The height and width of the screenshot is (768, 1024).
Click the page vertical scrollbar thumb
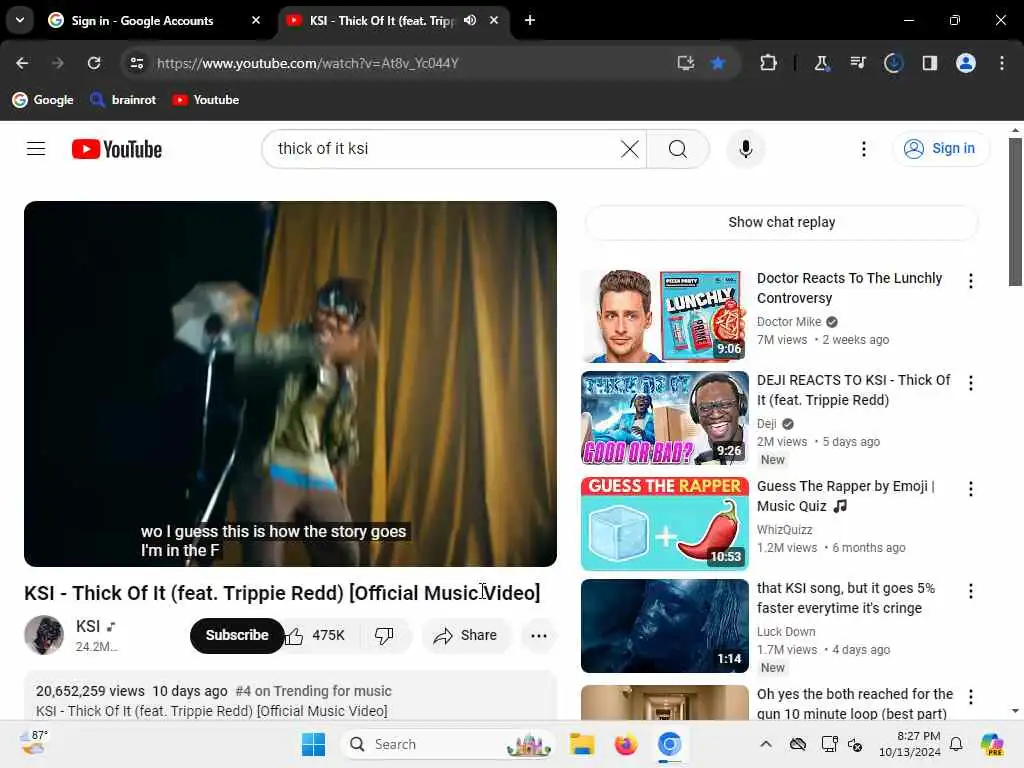[1015, 212]
